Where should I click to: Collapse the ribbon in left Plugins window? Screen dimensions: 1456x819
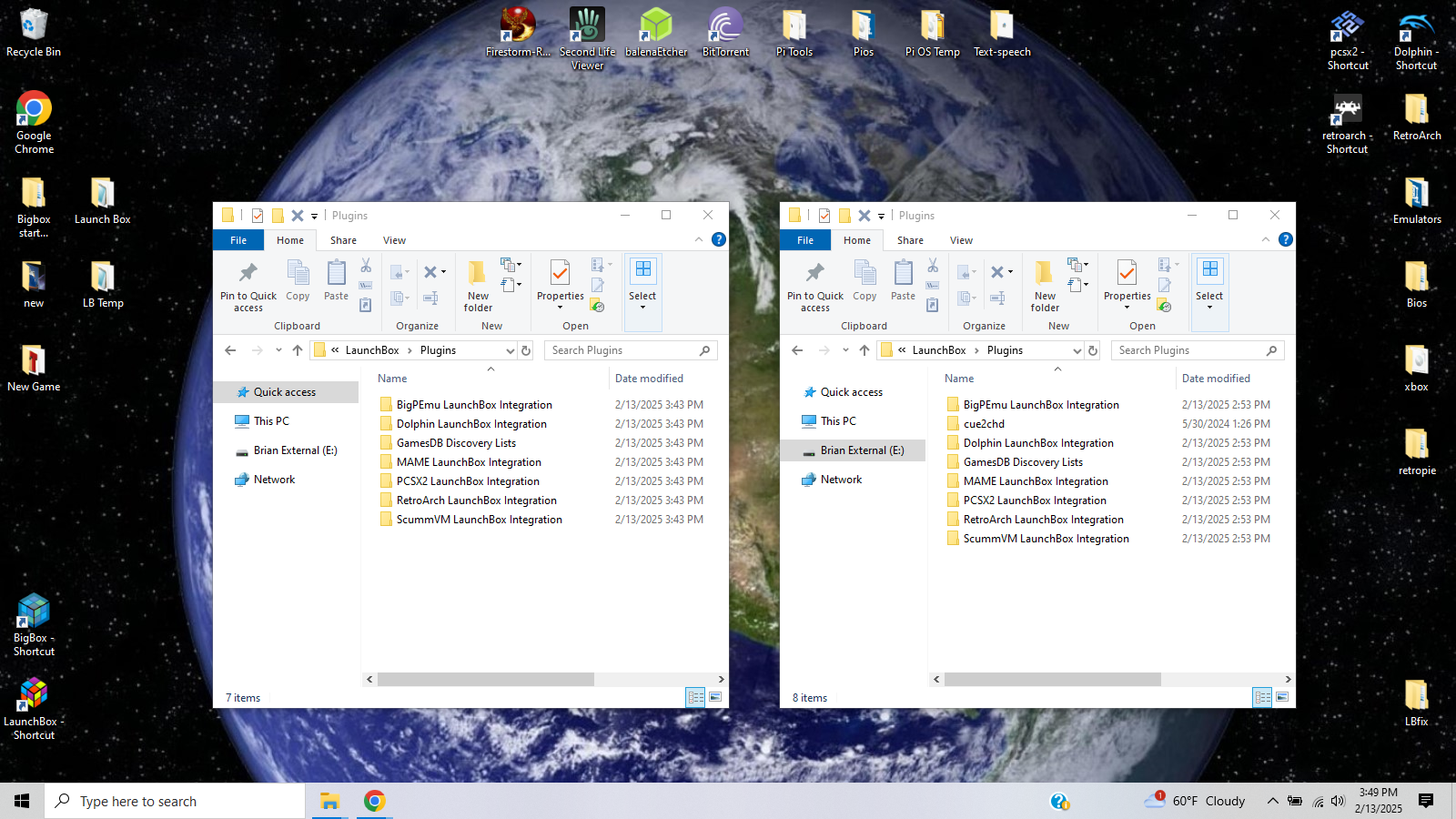coord(699,239)
